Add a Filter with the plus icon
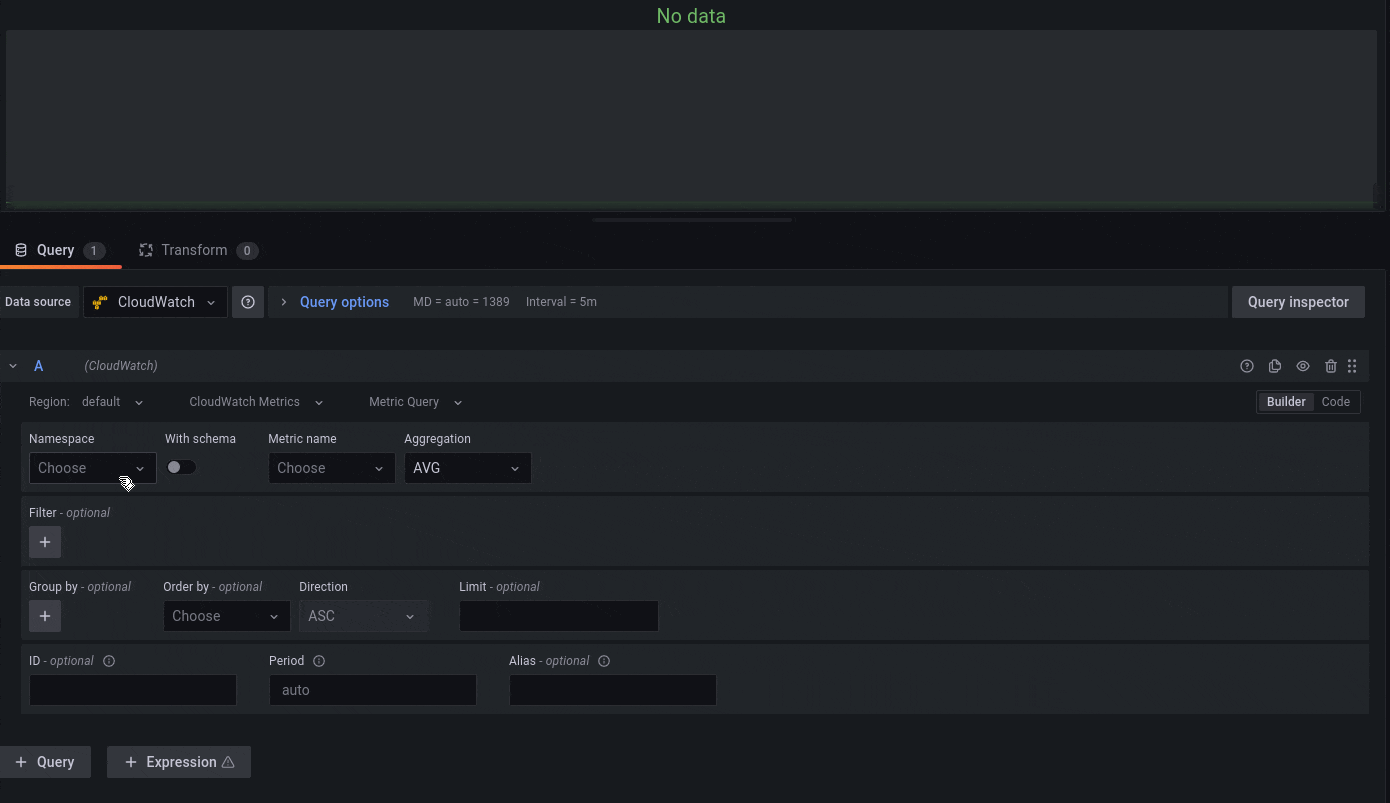Screen dimensions: 1390x803 44,541
